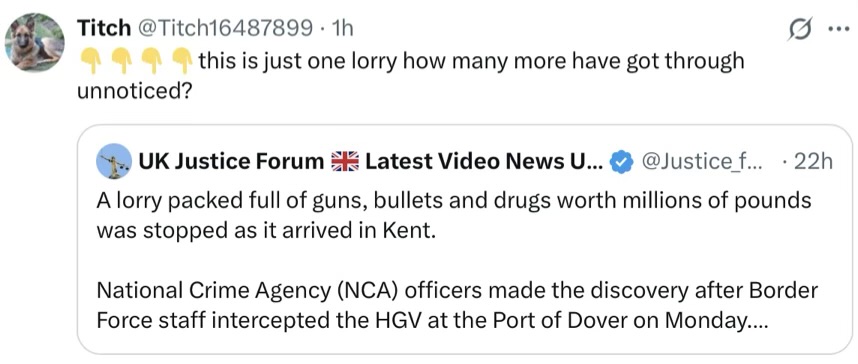Click the word 'unnoticed?' in the post
This screenshot has height=364, width=858.
pyautogui.click(x=134, y=90)
